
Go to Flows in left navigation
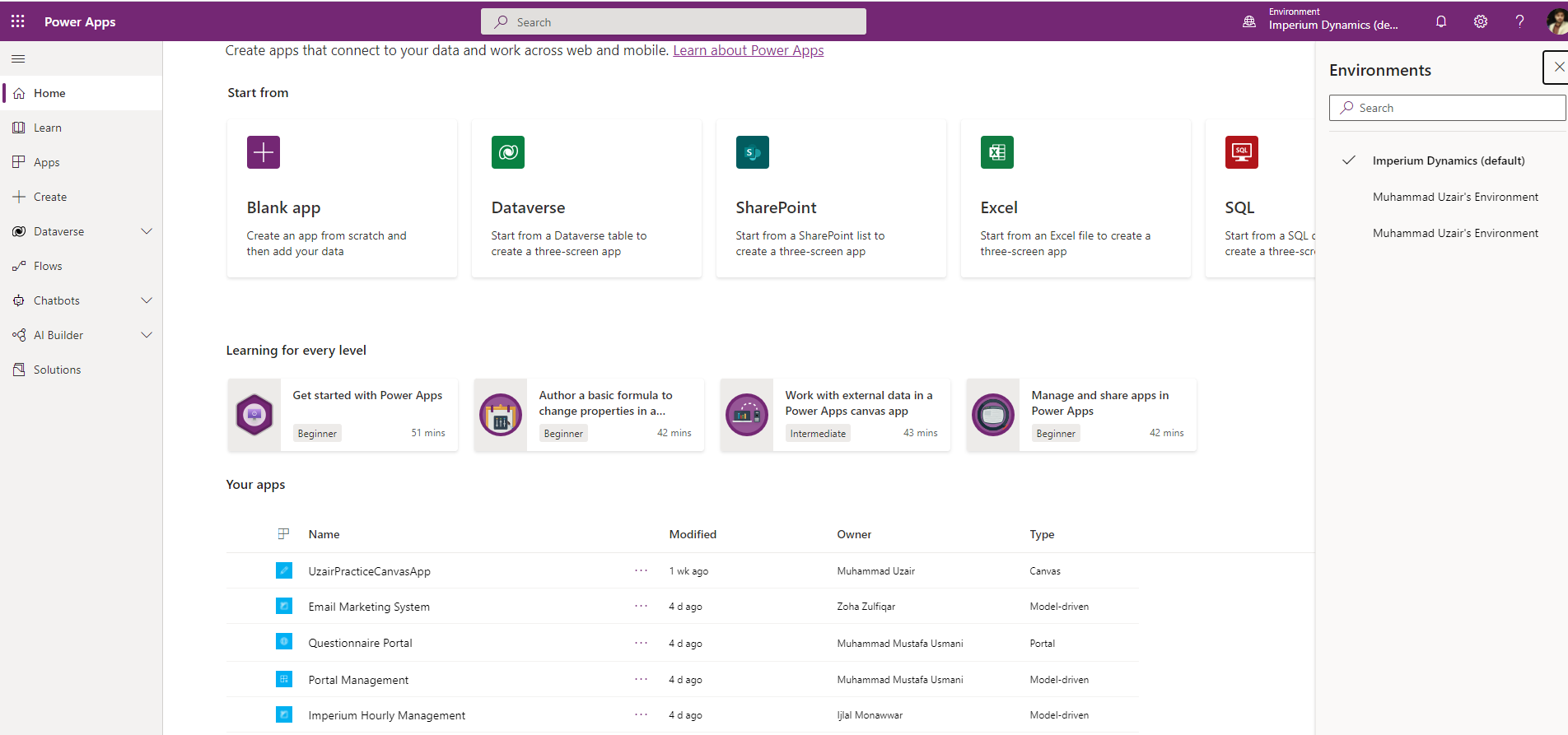click(x=48, y=266)
